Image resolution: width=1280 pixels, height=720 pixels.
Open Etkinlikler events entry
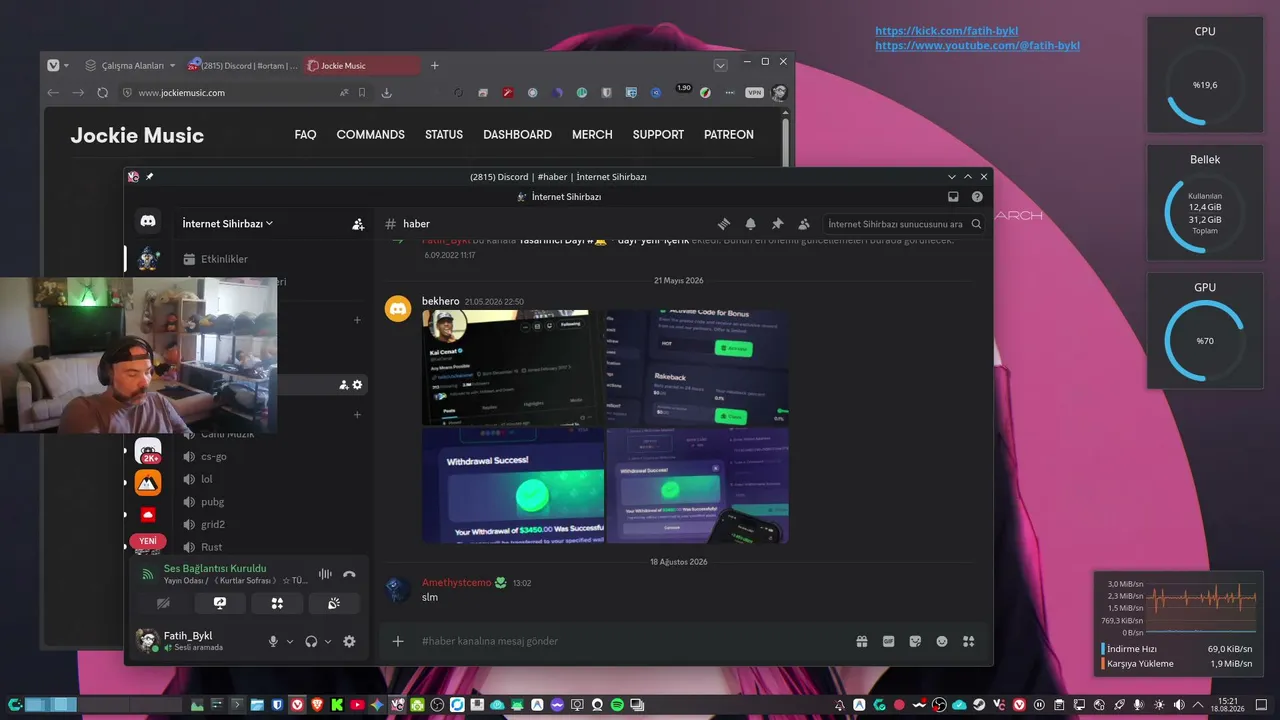224,259
